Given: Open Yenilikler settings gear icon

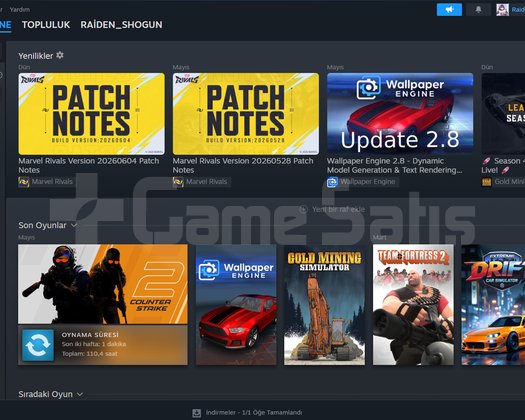Looking at the screenshot, I should click(x=60, y=55).
